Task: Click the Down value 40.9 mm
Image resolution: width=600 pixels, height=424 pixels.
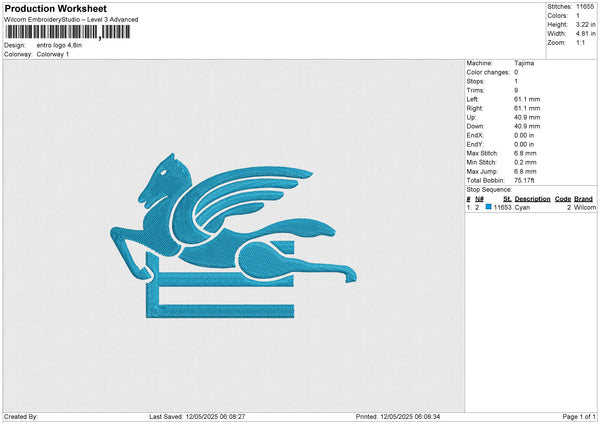Action: [527, 126]
